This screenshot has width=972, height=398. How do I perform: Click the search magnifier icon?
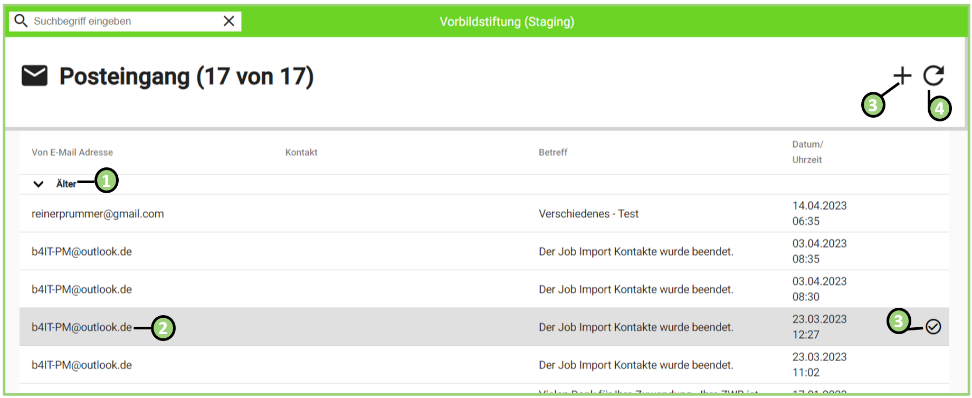21,21
